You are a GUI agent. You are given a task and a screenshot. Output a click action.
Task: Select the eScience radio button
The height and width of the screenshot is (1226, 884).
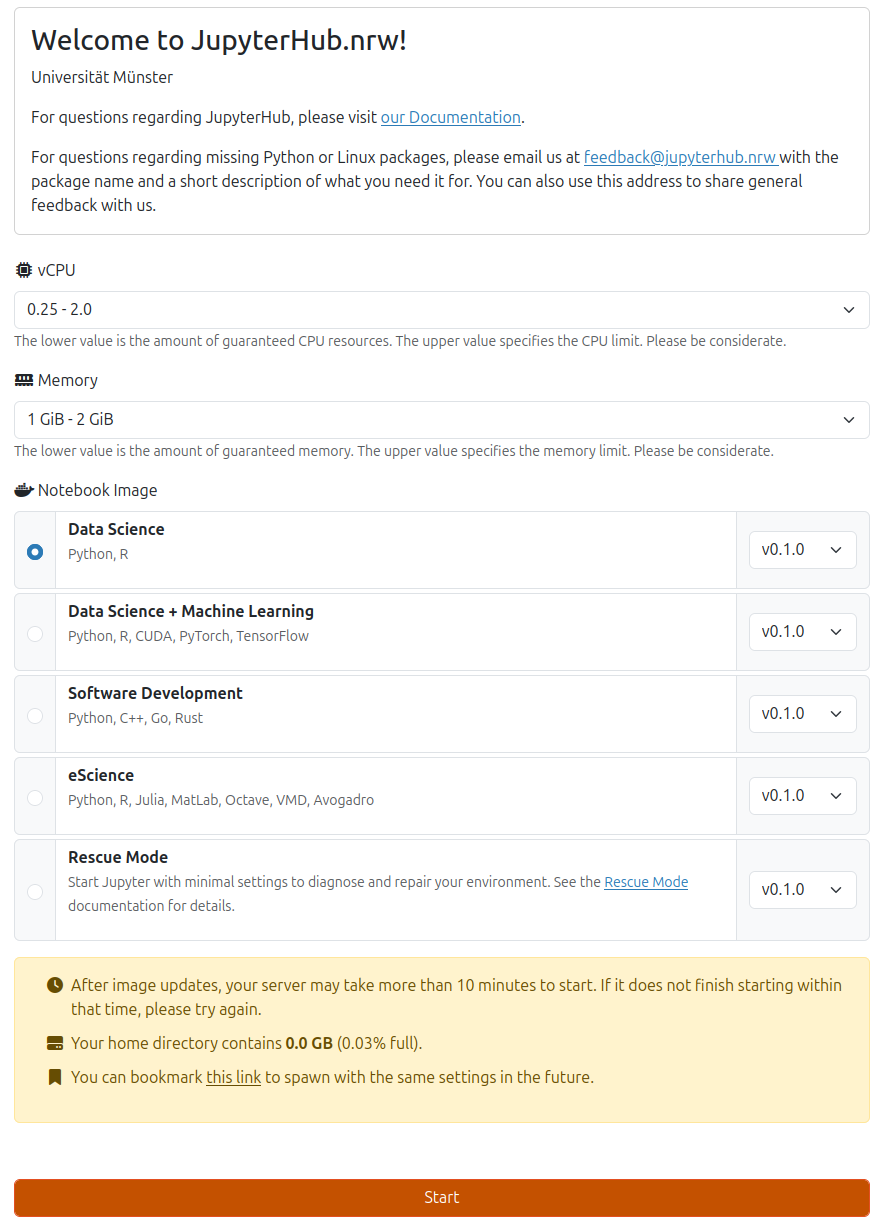(35, 798)
